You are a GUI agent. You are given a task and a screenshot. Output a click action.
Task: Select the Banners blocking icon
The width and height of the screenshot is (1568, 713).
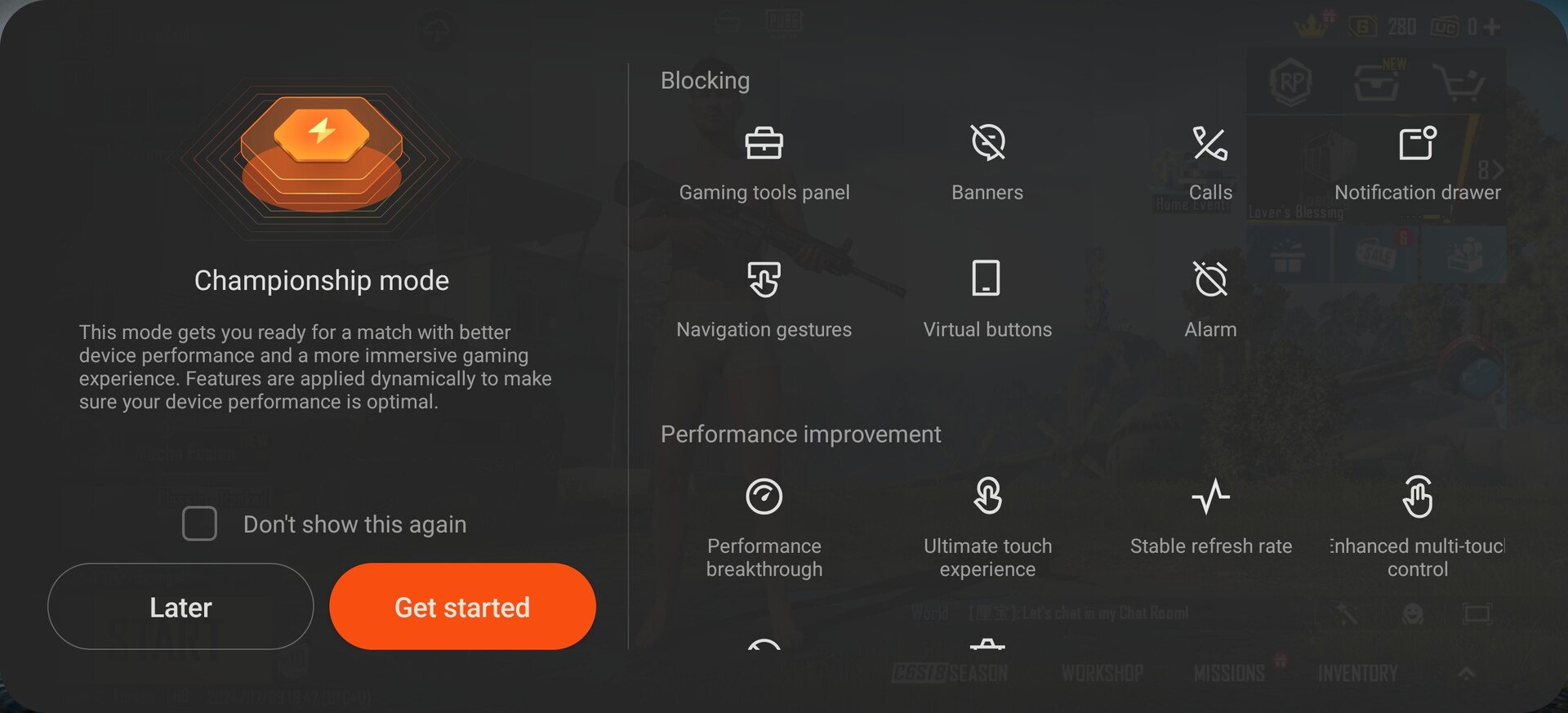987,143
